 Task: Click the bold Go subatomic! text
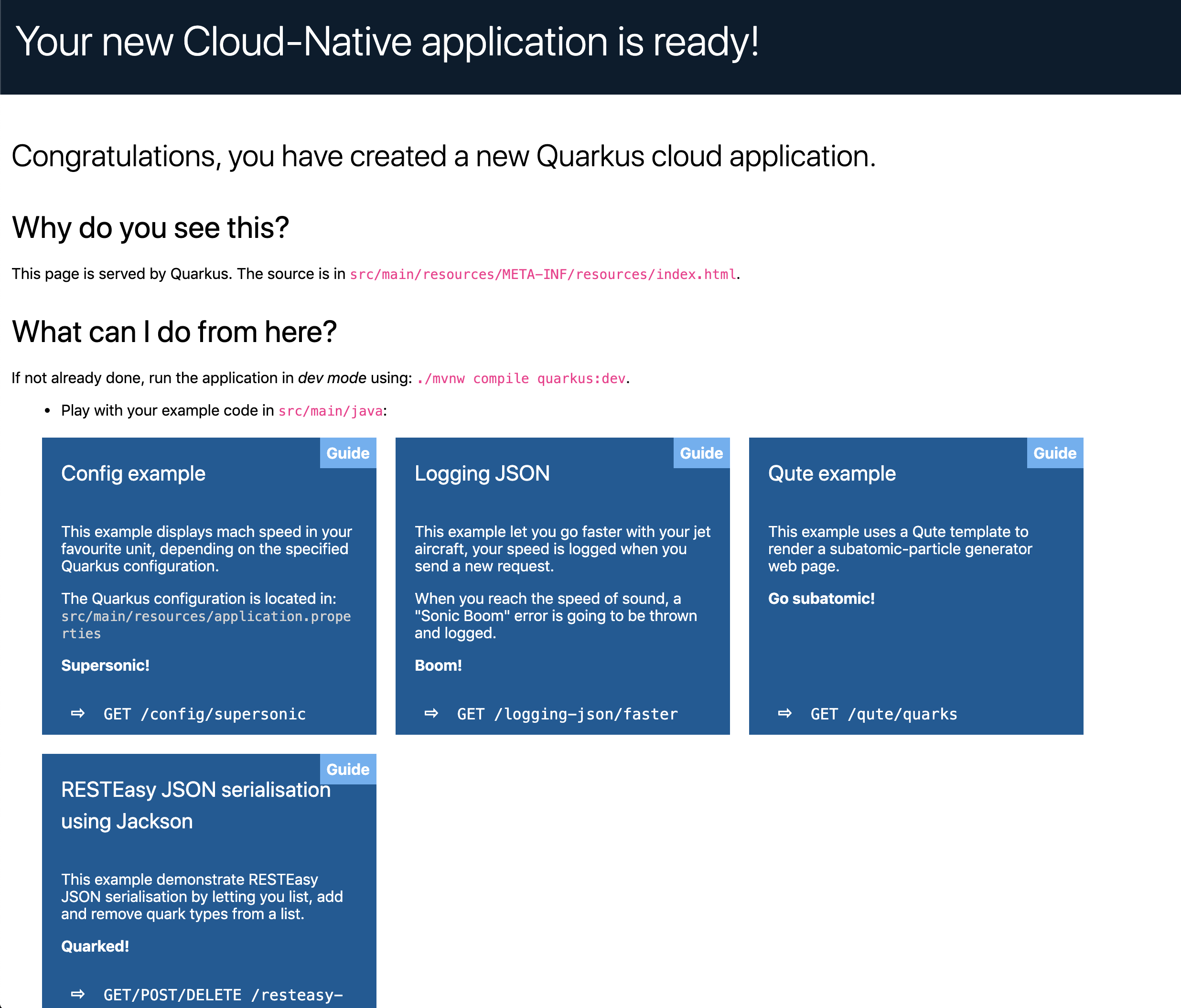[821, 598]
